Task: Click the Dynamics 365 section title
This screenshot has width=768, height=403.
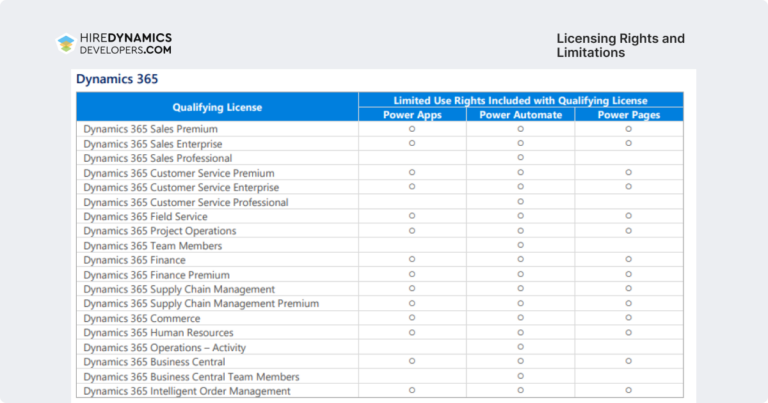Action: point(117,79)
